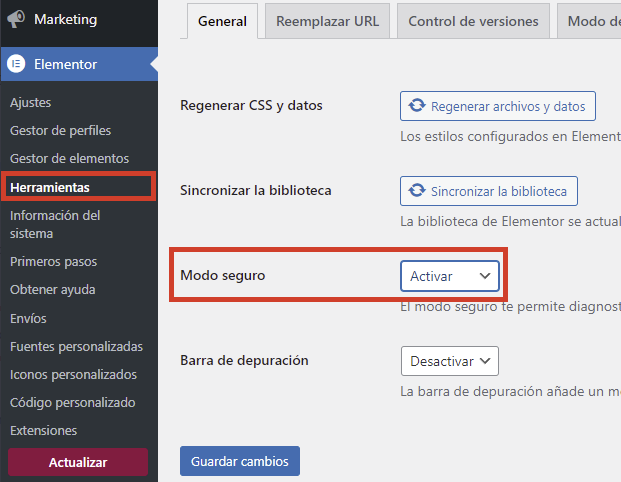
Task: Switch to the General tab
Action: tap(223, 21)
